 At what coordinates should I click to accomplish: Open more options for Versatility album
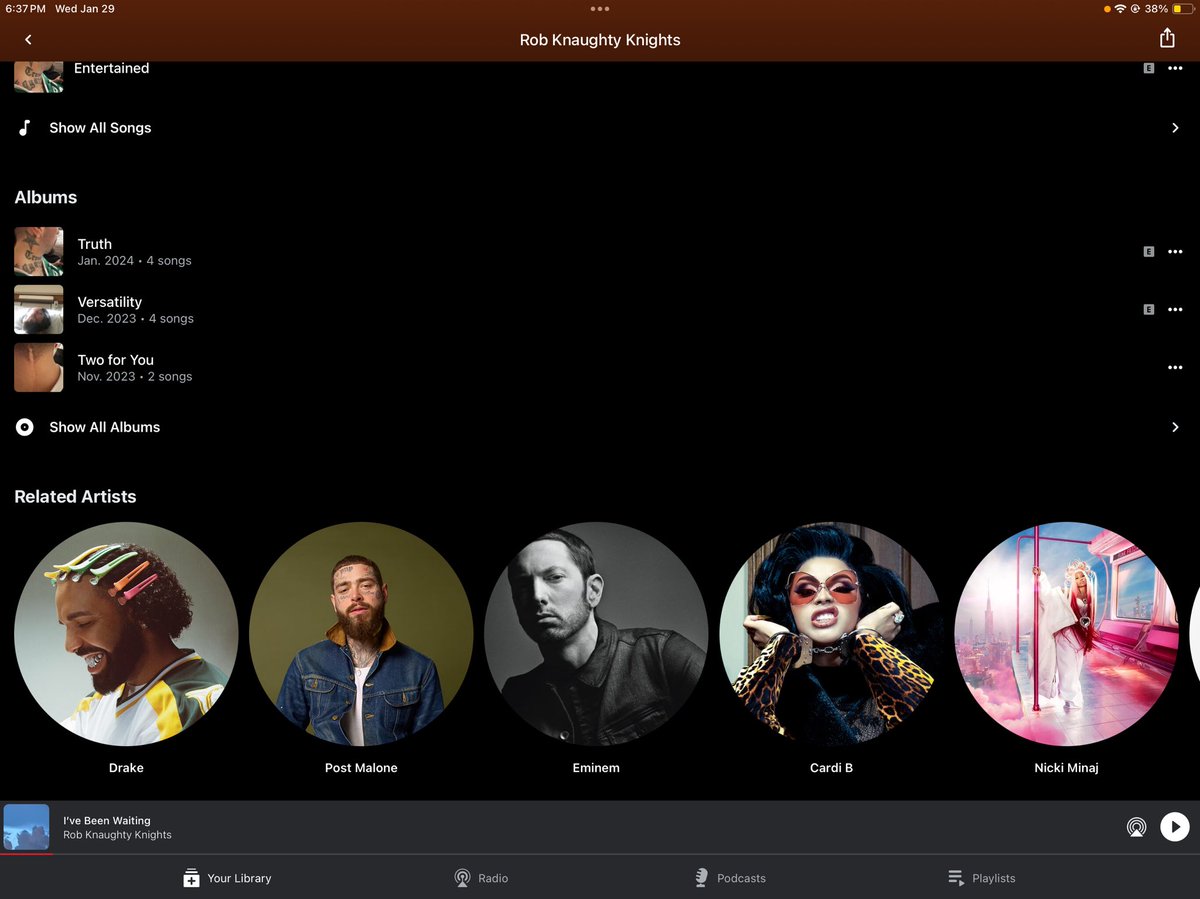point(1175,310)
